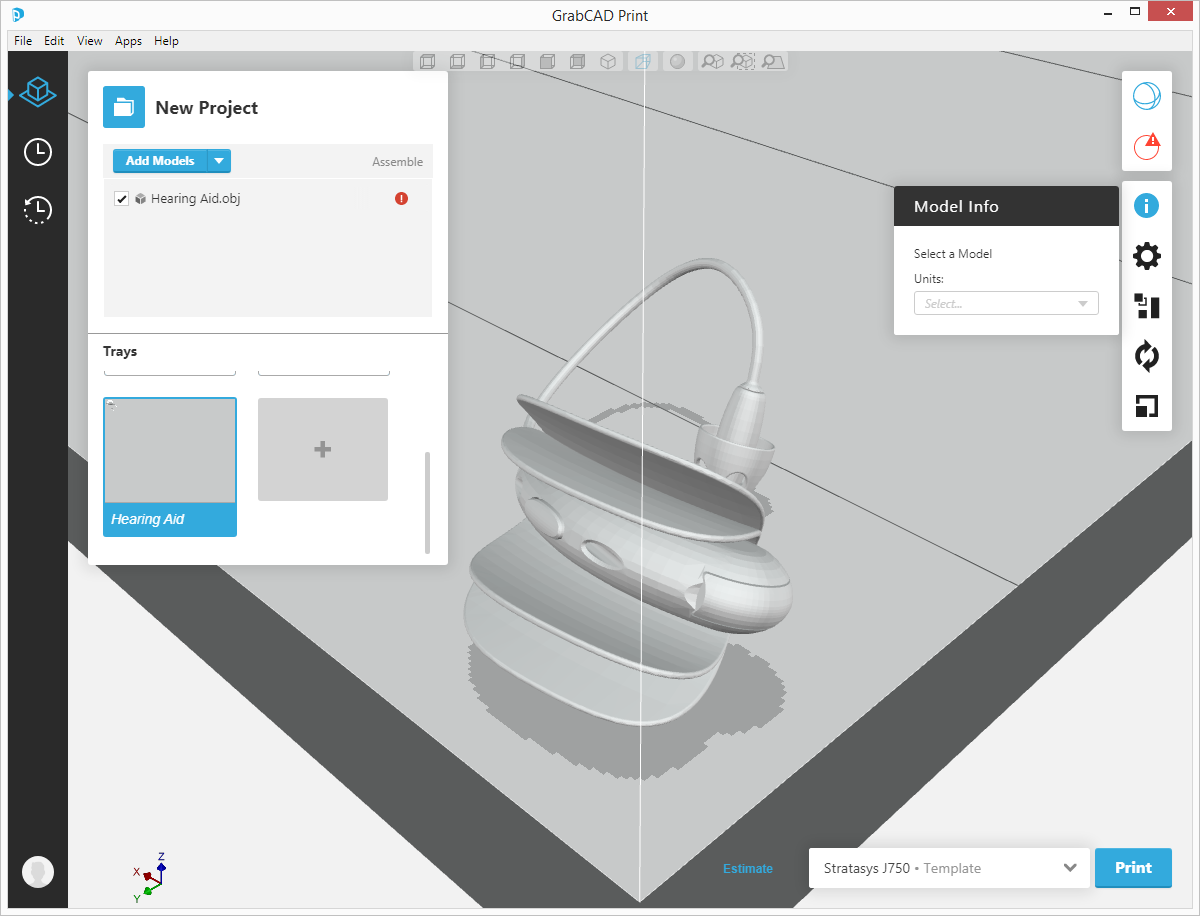Click the Estimate link
Screen dimensions: 1200x916
[x=748, y=869]
